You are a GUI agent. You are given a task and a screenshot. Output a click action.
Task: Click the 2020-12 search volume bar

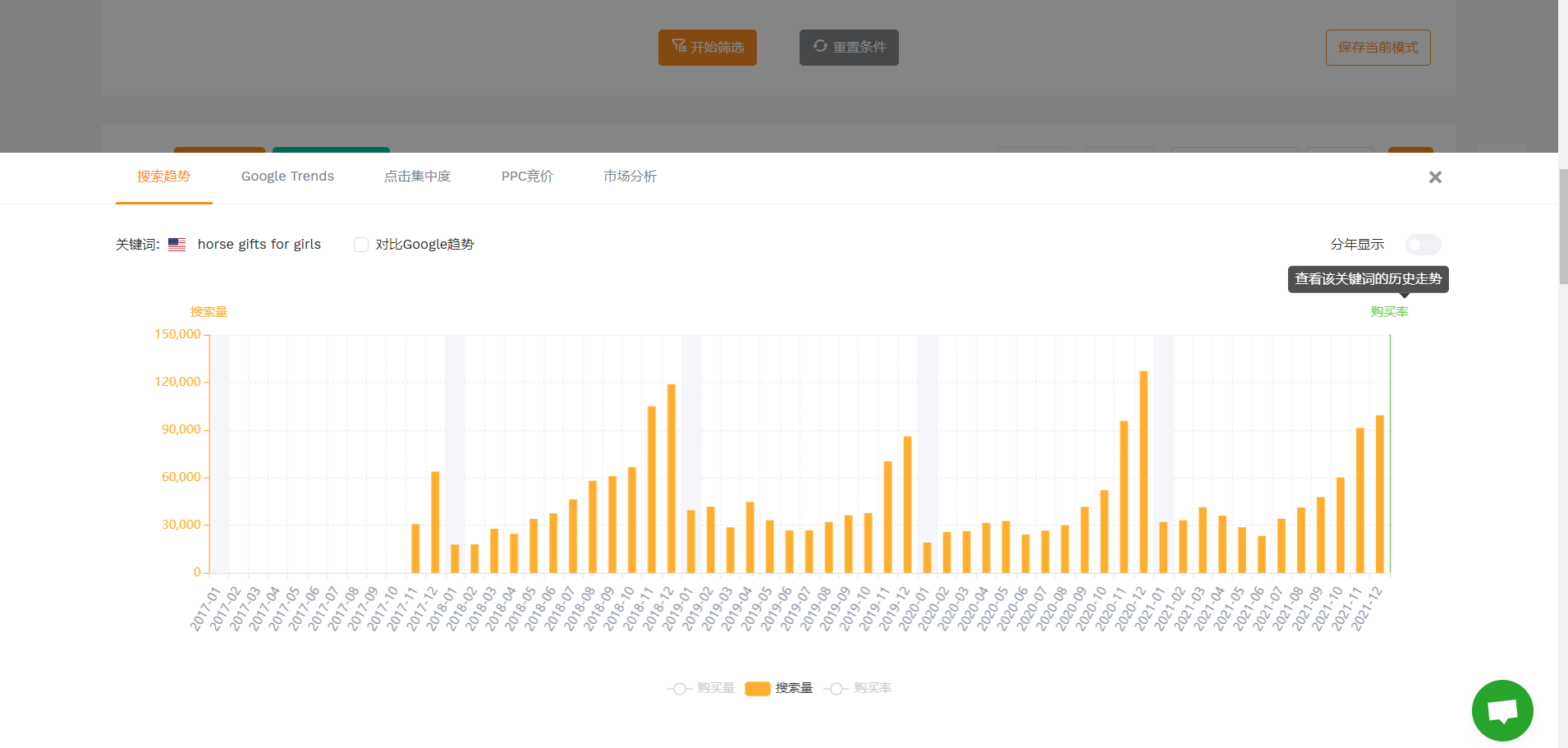pyautogui.click(x=1144, y=472)
